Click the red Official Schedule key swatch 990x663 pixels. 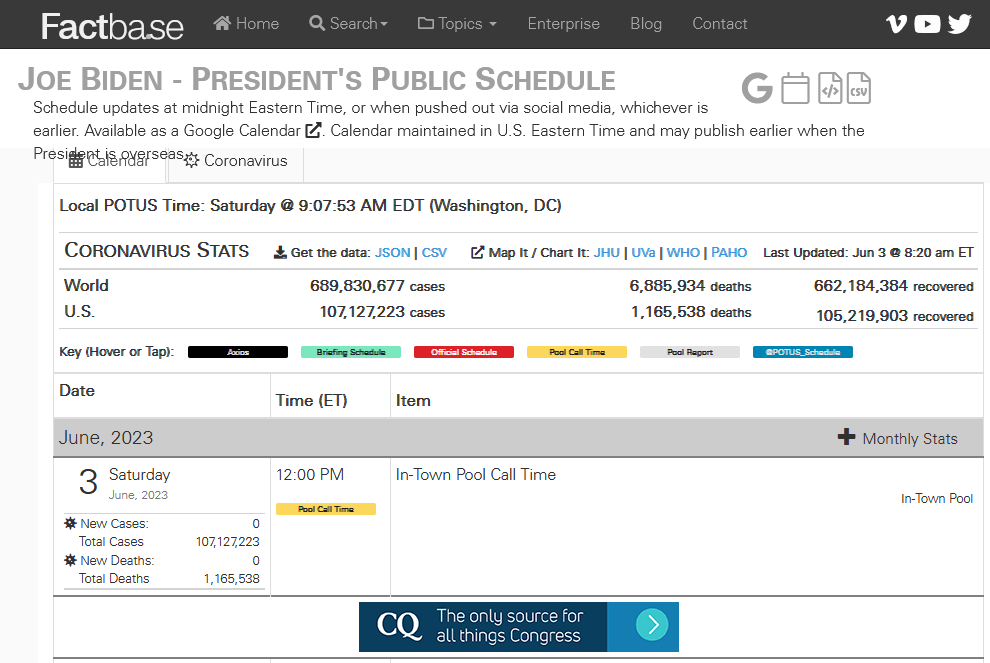[464, 352]
